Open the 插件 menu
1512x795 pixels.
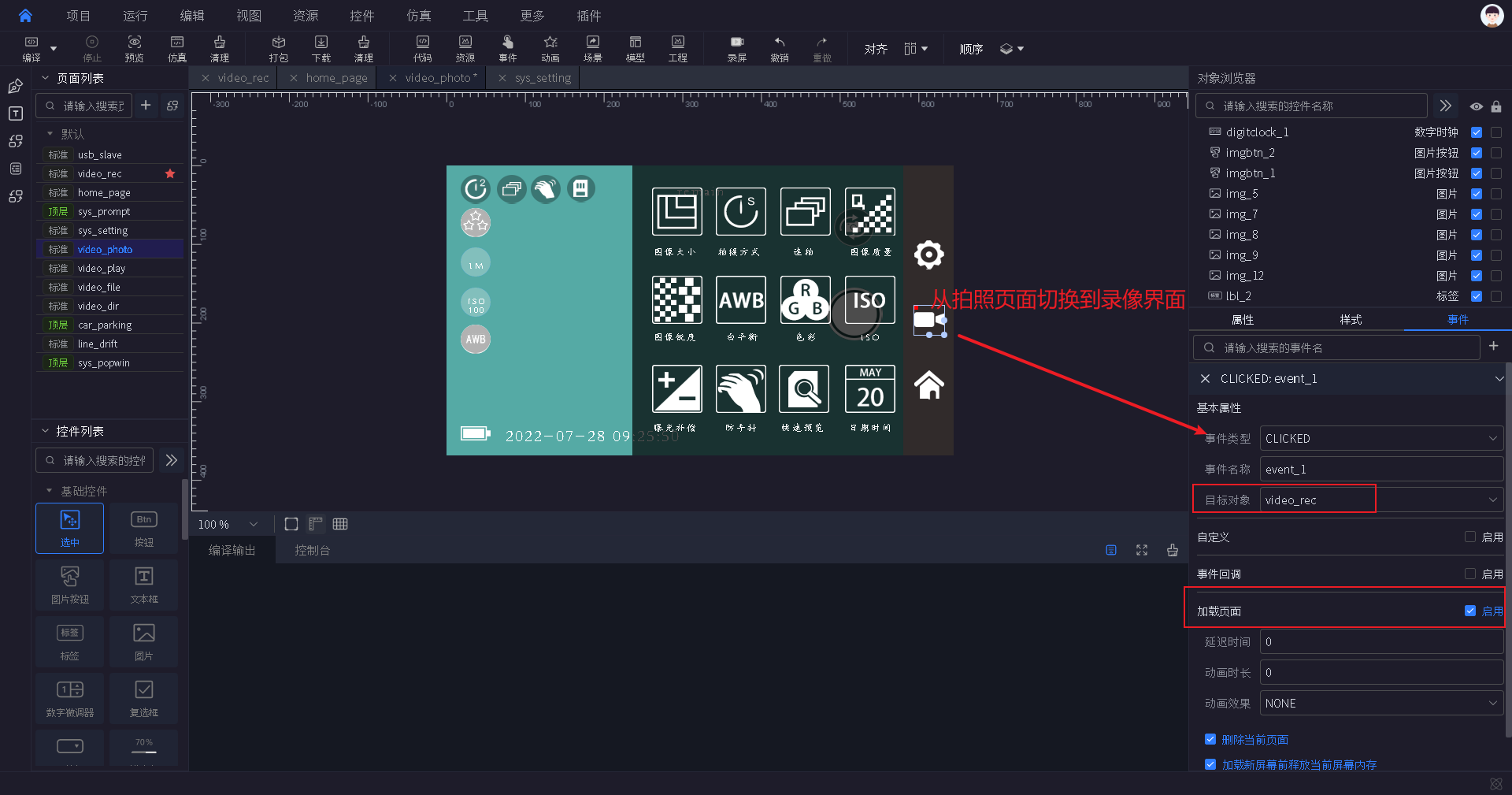(588, 16)
